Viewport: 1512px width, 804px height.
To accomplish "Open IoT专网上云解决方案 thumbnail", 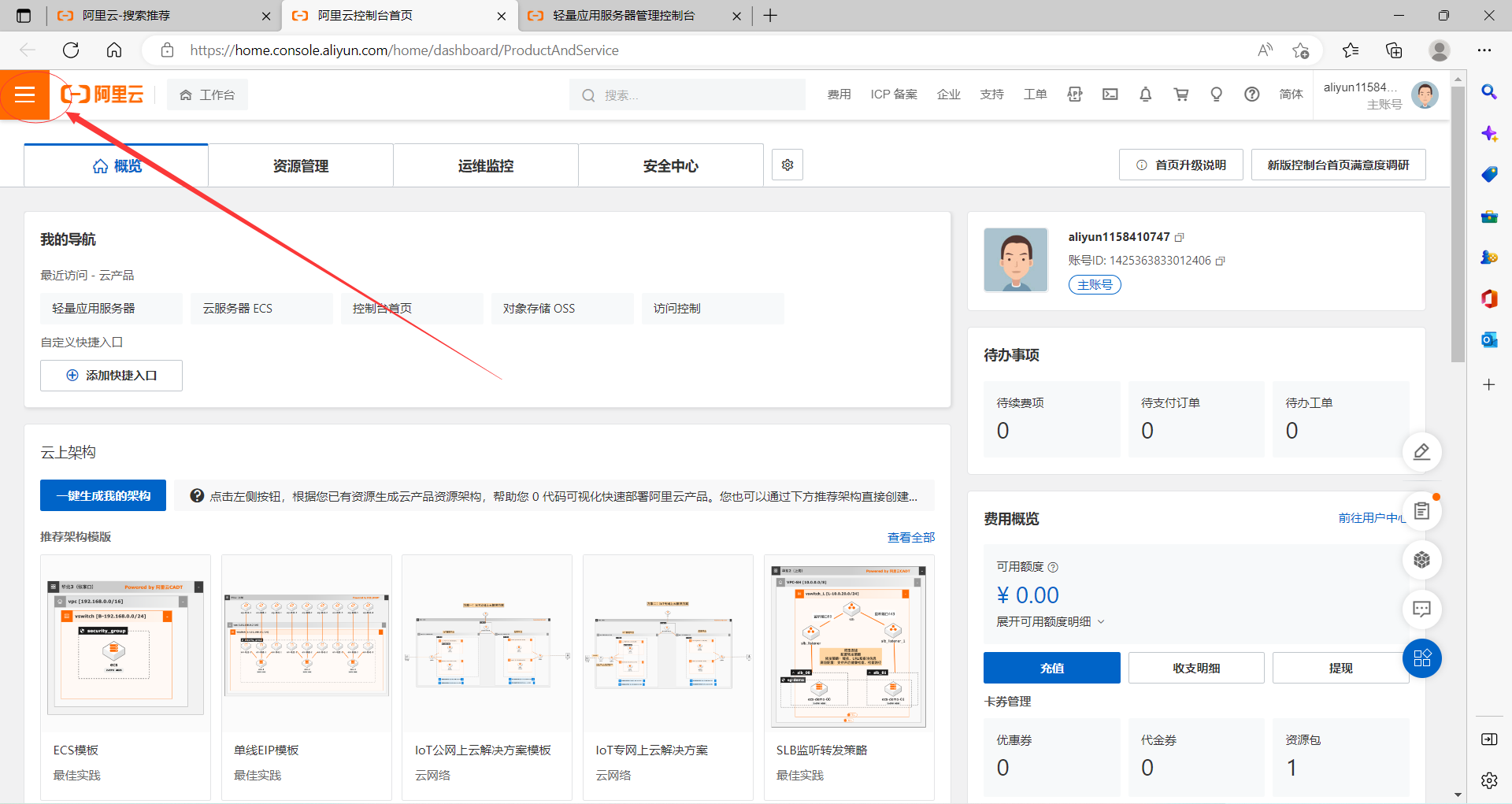I will click(668, 644).
